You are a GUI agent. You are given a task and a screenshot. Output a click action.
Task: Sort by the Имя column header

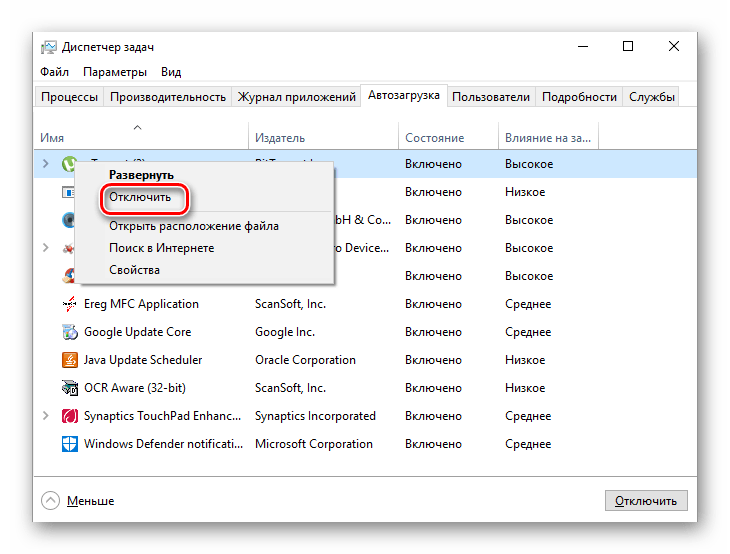pyautogui.click(x=52, y=138)
